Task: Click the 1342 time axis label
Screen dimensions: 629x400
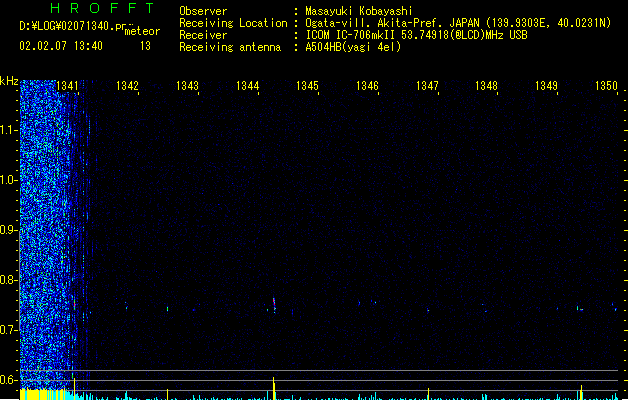Action: point(127,86)
